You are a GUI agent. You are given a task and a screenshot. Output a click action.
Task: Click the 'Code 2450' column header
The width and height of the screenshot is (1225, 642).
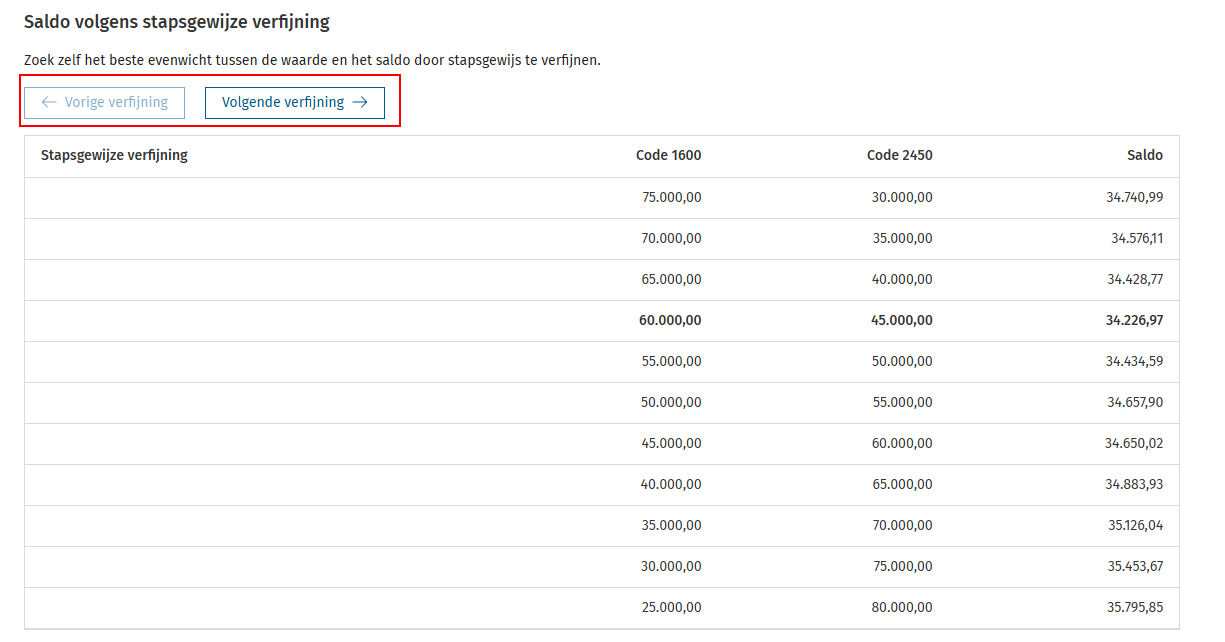click(899, 155)
